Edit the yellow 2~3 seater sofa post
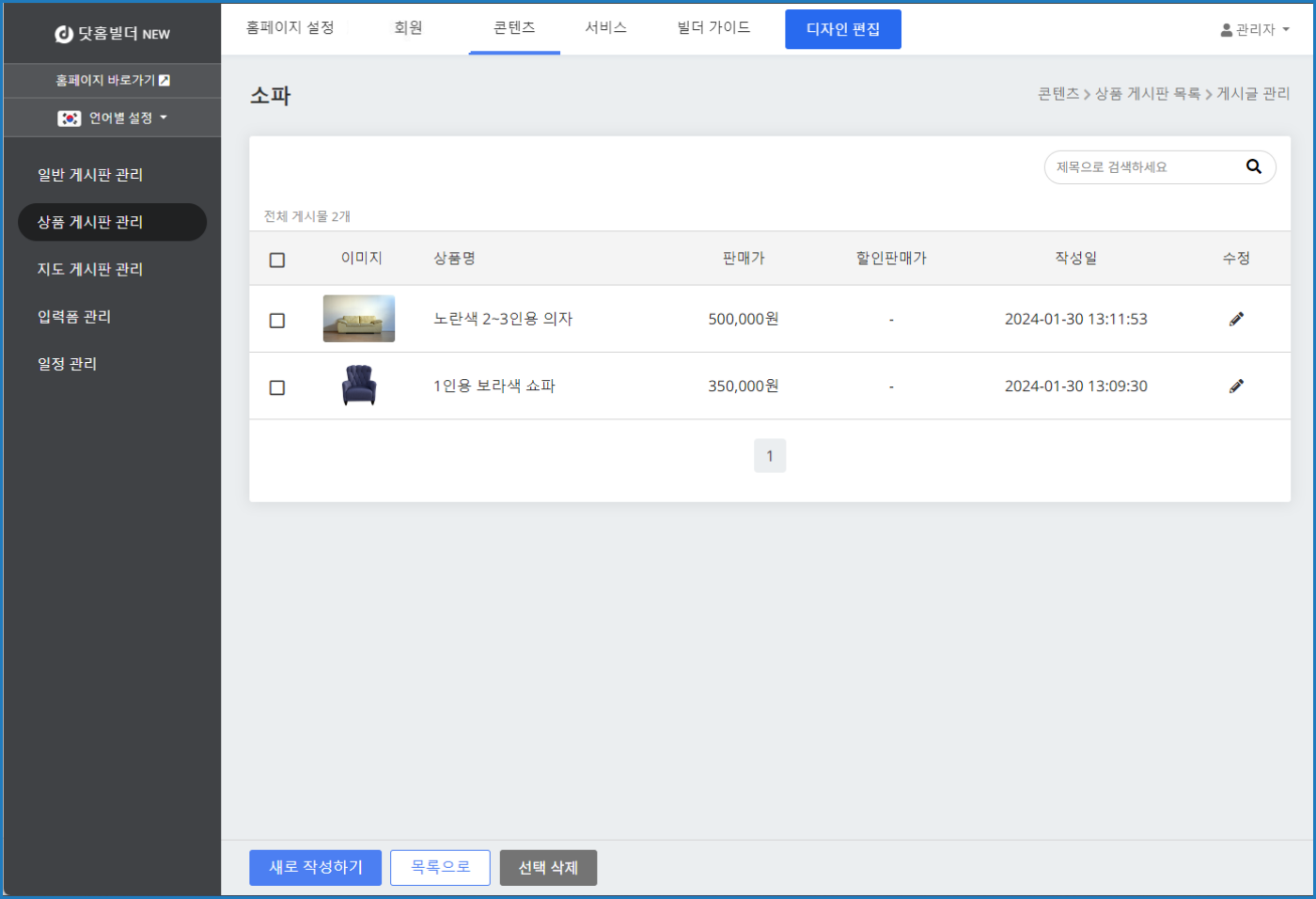This screenshot has height=899, width=1316. coord(1236,319)
